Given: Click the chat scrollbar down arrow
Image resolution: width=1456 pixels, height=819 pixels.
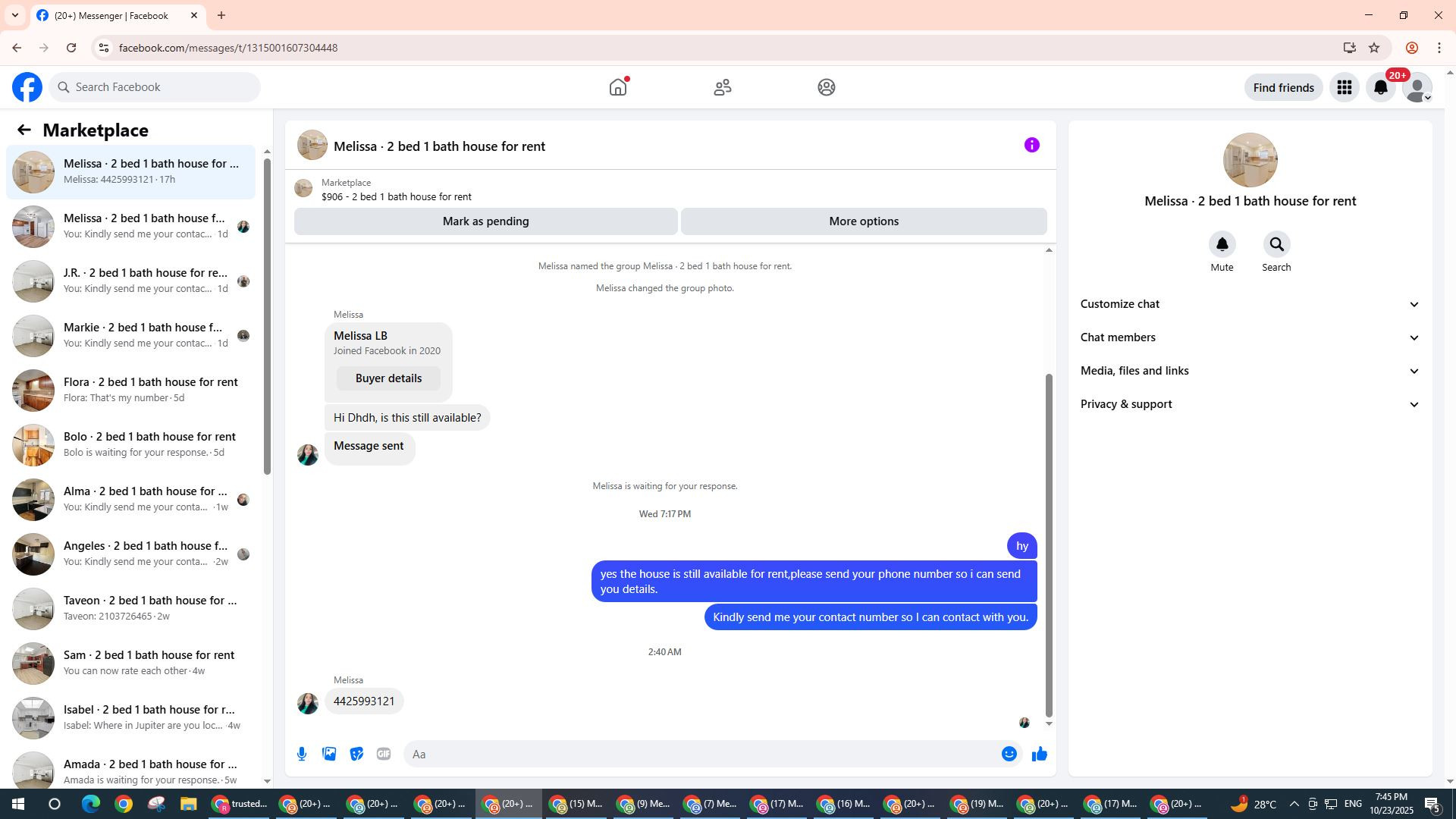Looking at the screenshot, I should pos(1049,723).
